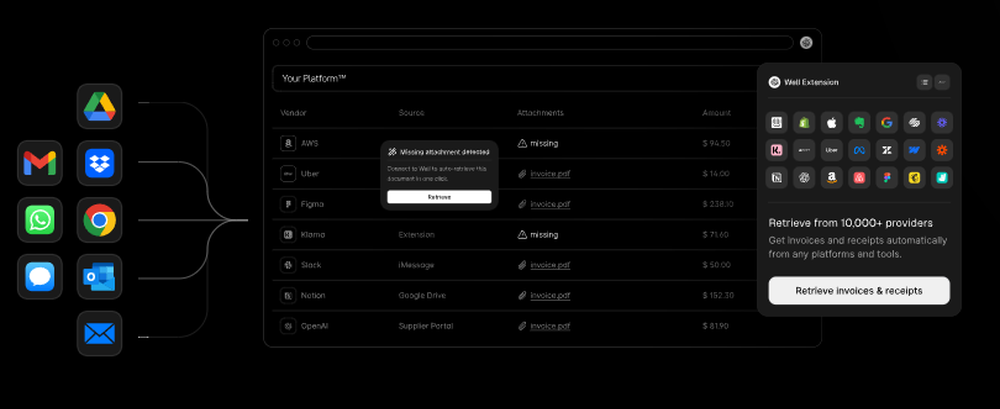Pick the Apple logo in the extension grid
Viewport: 1000px width, 409px height.
pyautogui.click(x=832, y=123)
